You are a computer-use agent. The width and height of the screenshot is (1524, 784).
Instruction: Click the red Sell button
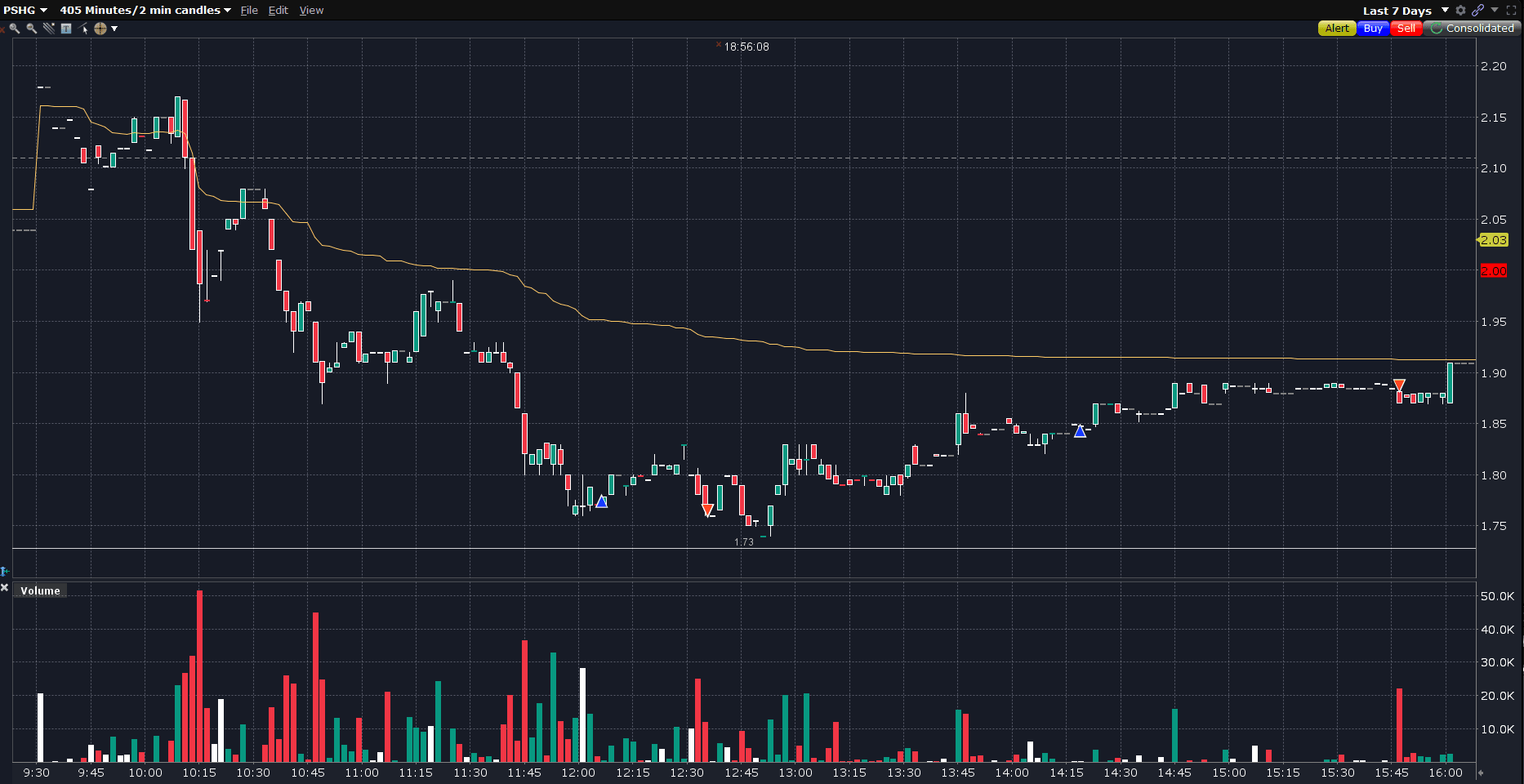pos(1406,29)
